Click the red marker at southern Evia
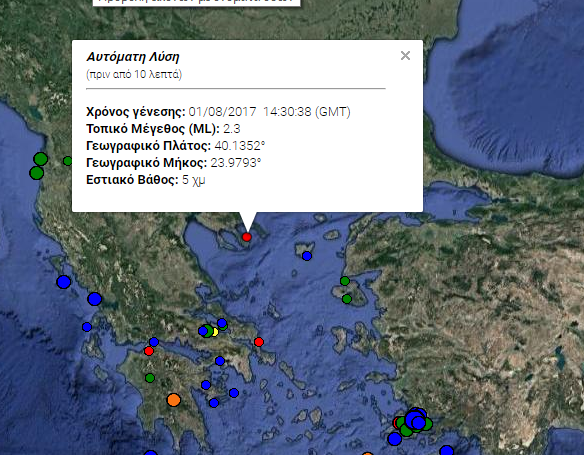The height and width of the screenshot is (455, 584). tap(259, 342)
